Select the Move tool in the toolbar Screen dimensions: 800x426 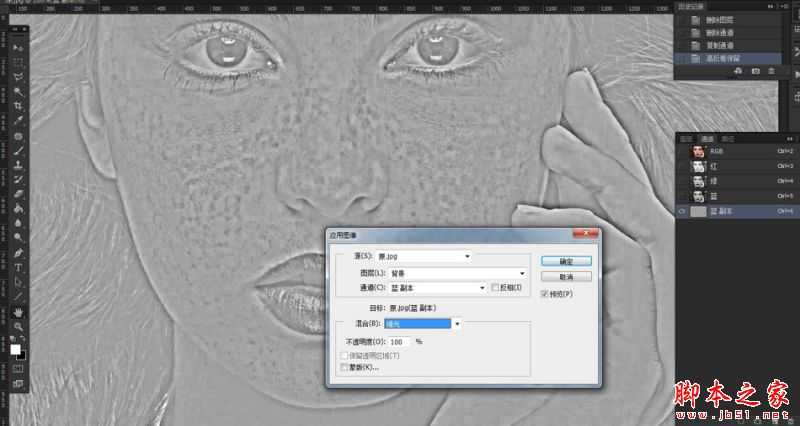click(x=19, y=47)
